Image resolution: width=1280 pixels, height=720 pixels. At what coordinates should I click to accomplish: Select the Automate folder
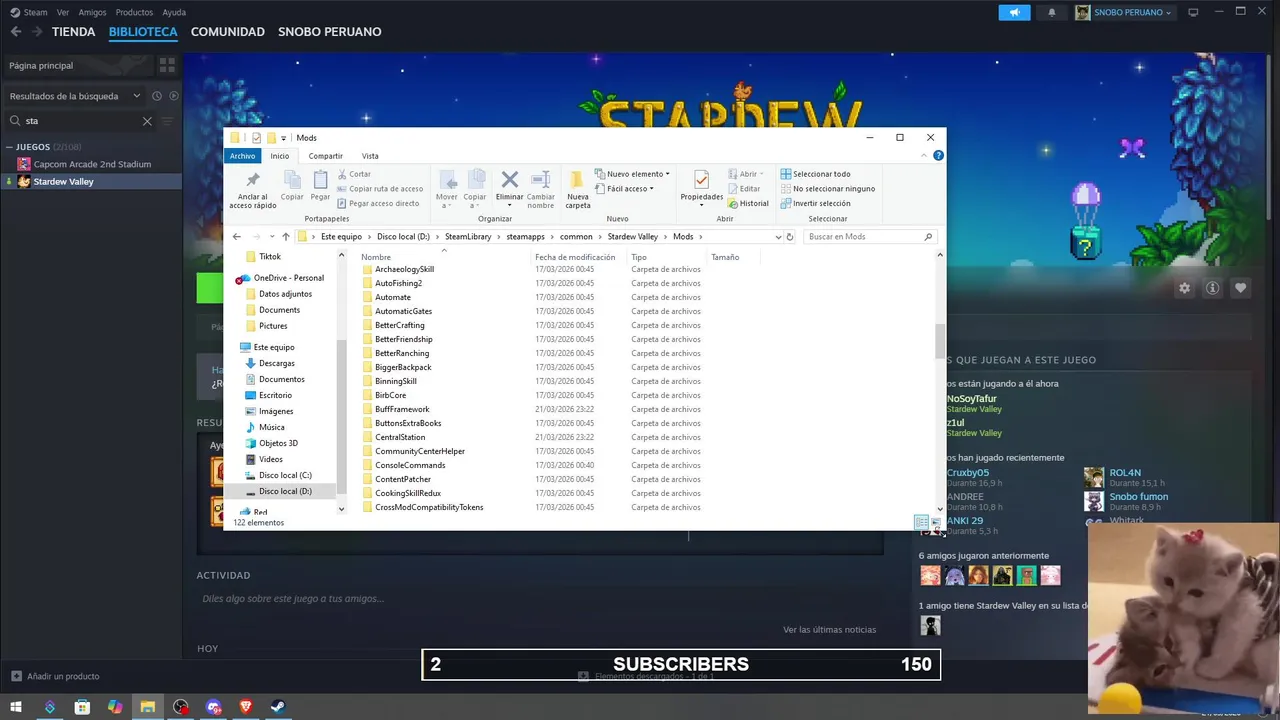coord(393,297)
